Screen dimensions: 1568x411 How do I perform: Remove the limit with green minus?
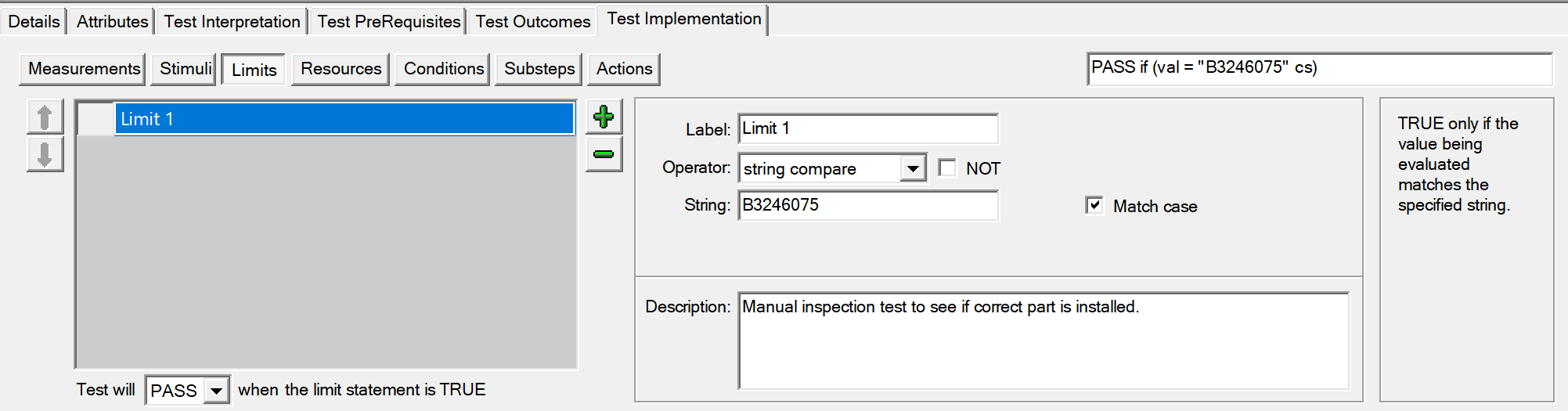click(x=604, y=154)
